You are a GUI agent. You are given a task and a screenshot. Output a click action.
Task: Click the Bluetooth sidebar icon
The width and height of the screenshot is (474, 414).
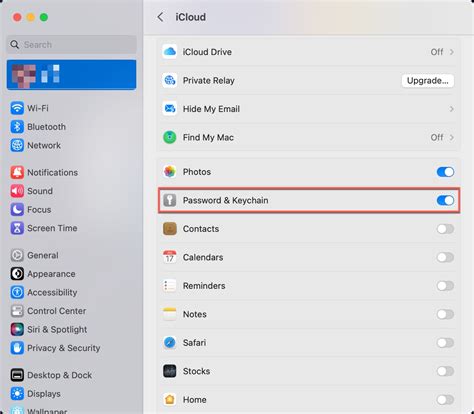(x=17, y=127)
